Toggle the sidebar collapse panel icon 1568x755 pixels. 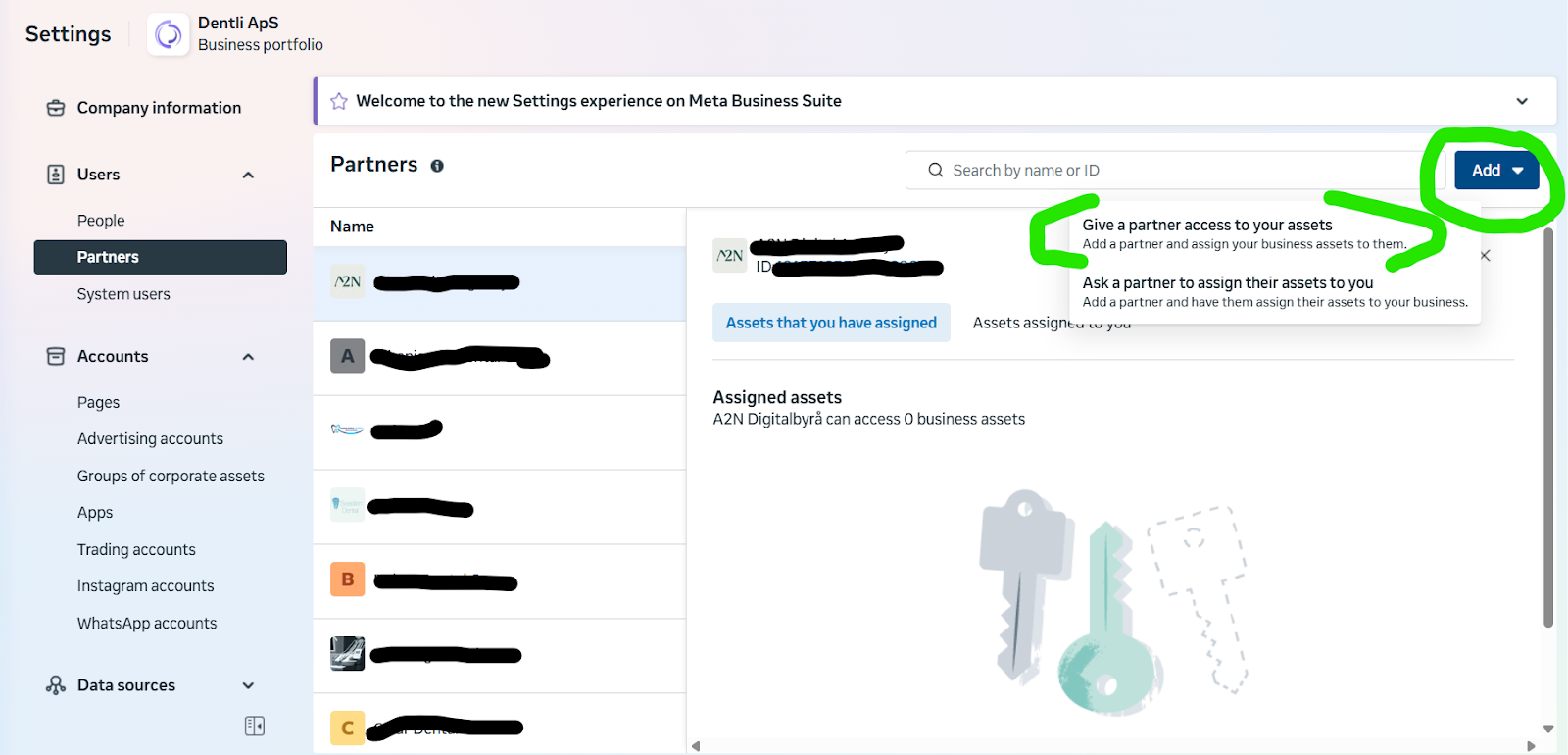coord(255,726)
